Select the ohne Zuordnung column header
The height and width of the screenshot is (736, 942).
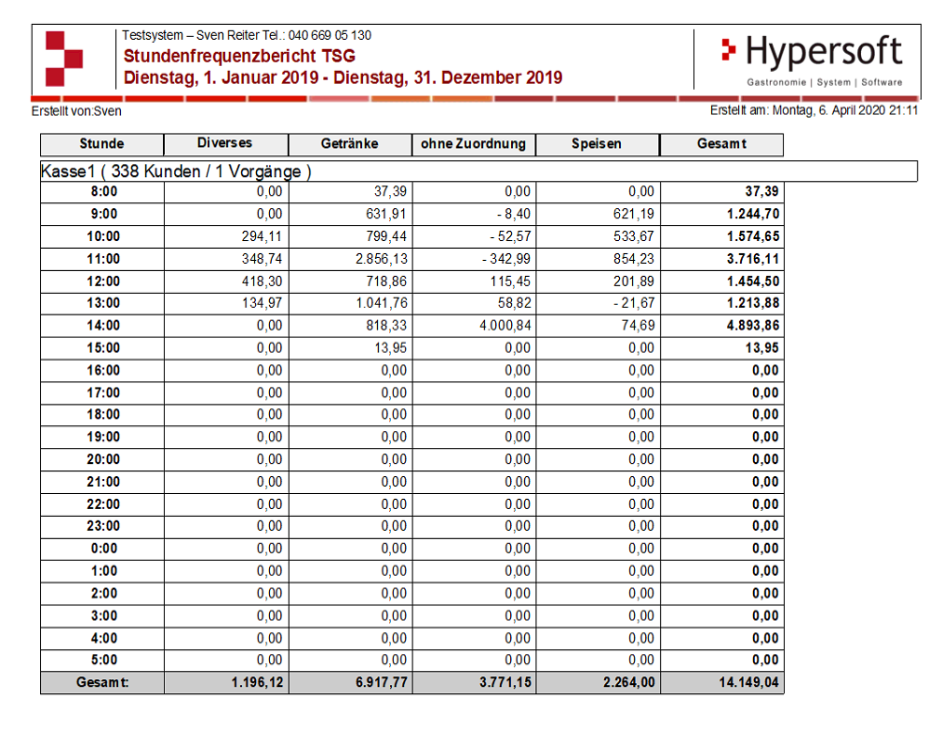tap(473, 144)
